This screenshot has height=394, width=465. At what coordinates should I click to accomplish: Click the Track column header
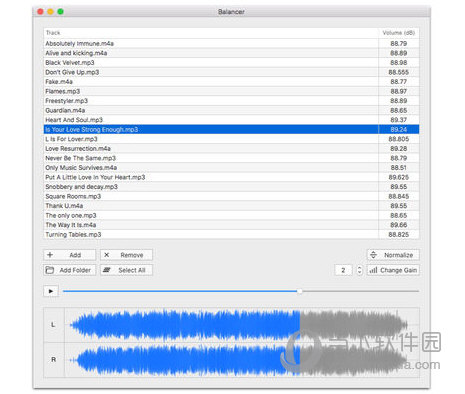point(211,33)
